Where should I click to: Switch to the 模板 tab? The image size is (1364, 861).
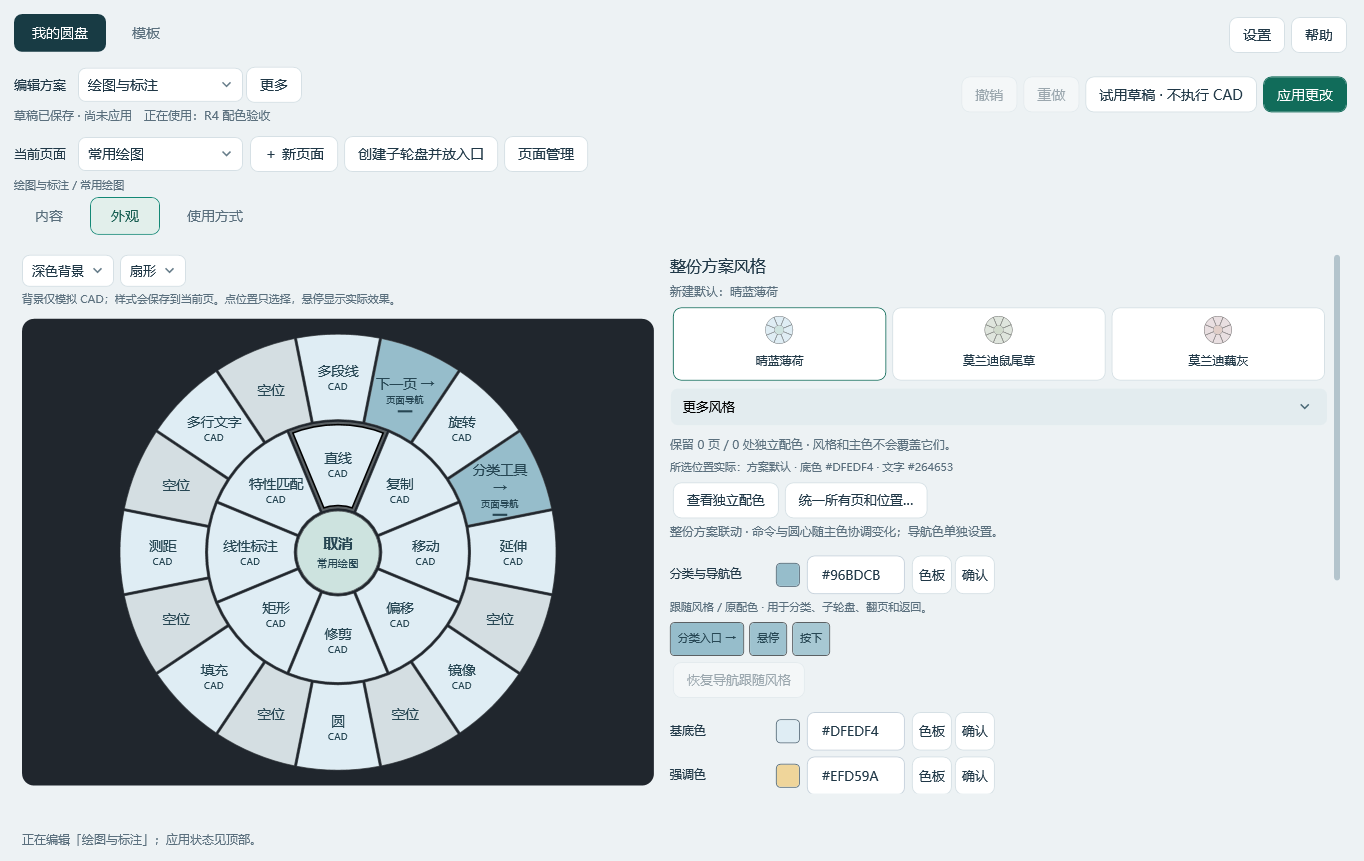pos(146,33)
